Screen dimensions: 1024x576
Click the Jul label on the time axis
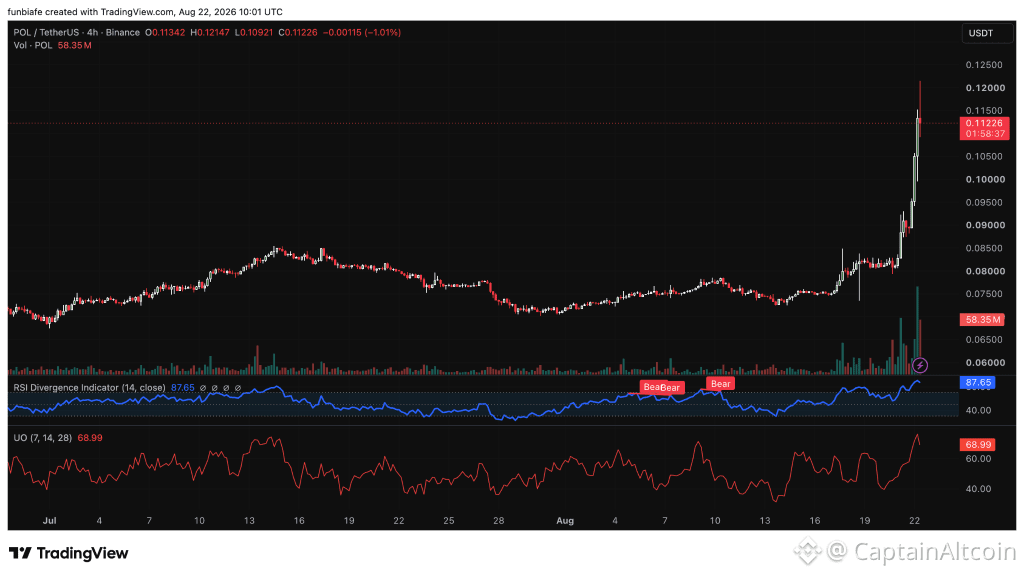(x=49, y=520)
